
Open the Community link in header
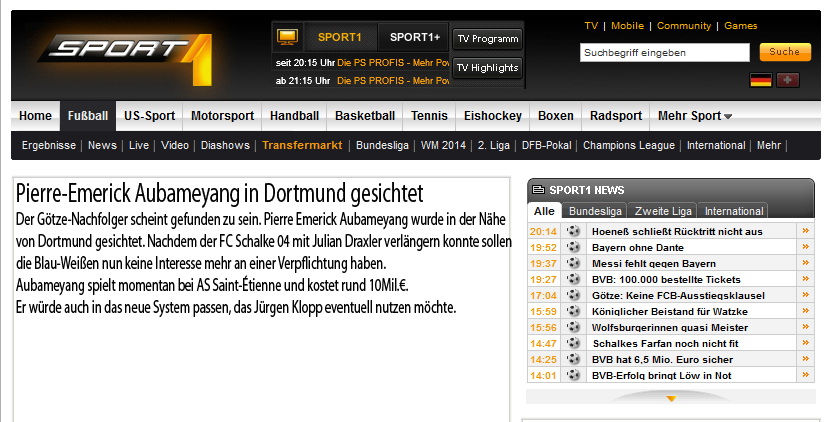pos(684,26)
